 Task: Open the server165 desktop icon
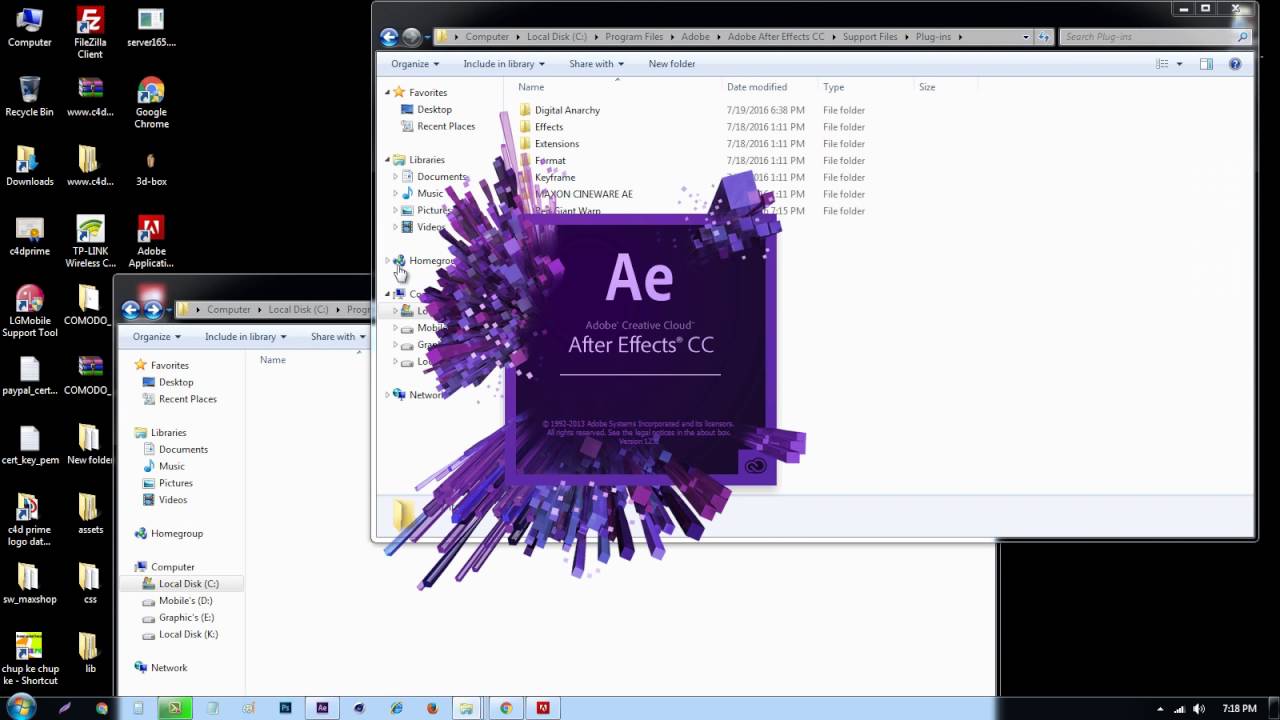(x=151, y=27)
